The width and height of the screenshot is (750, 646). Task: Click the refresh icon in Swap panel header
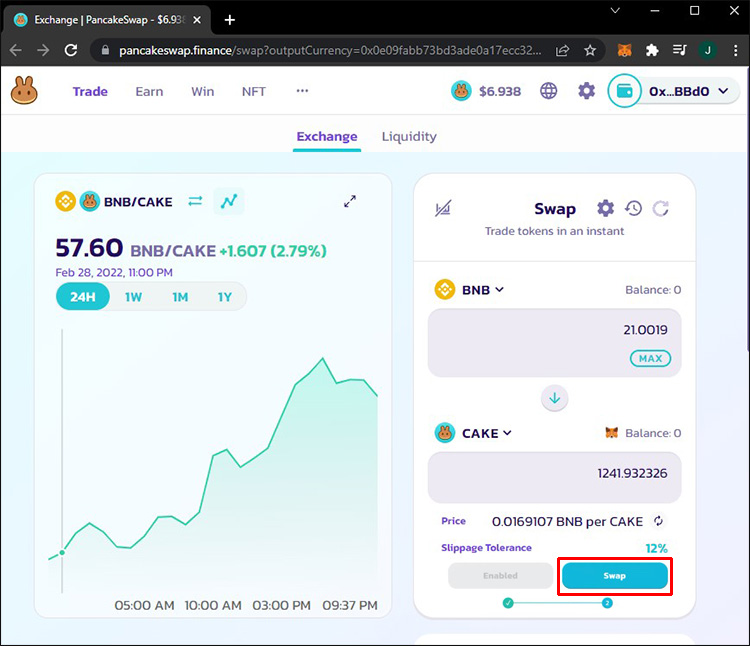point(661,208)
